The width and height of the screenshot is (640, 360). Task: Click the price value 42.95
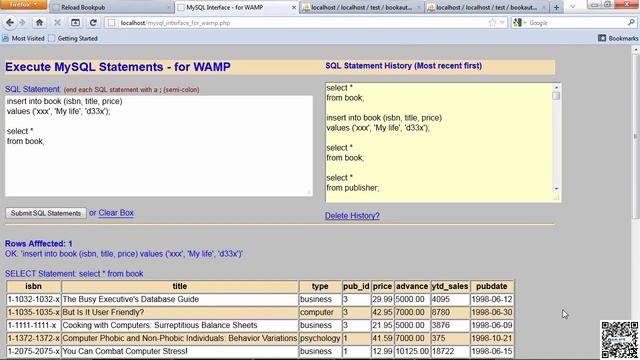pyautogui.click(x=382, y=312)
